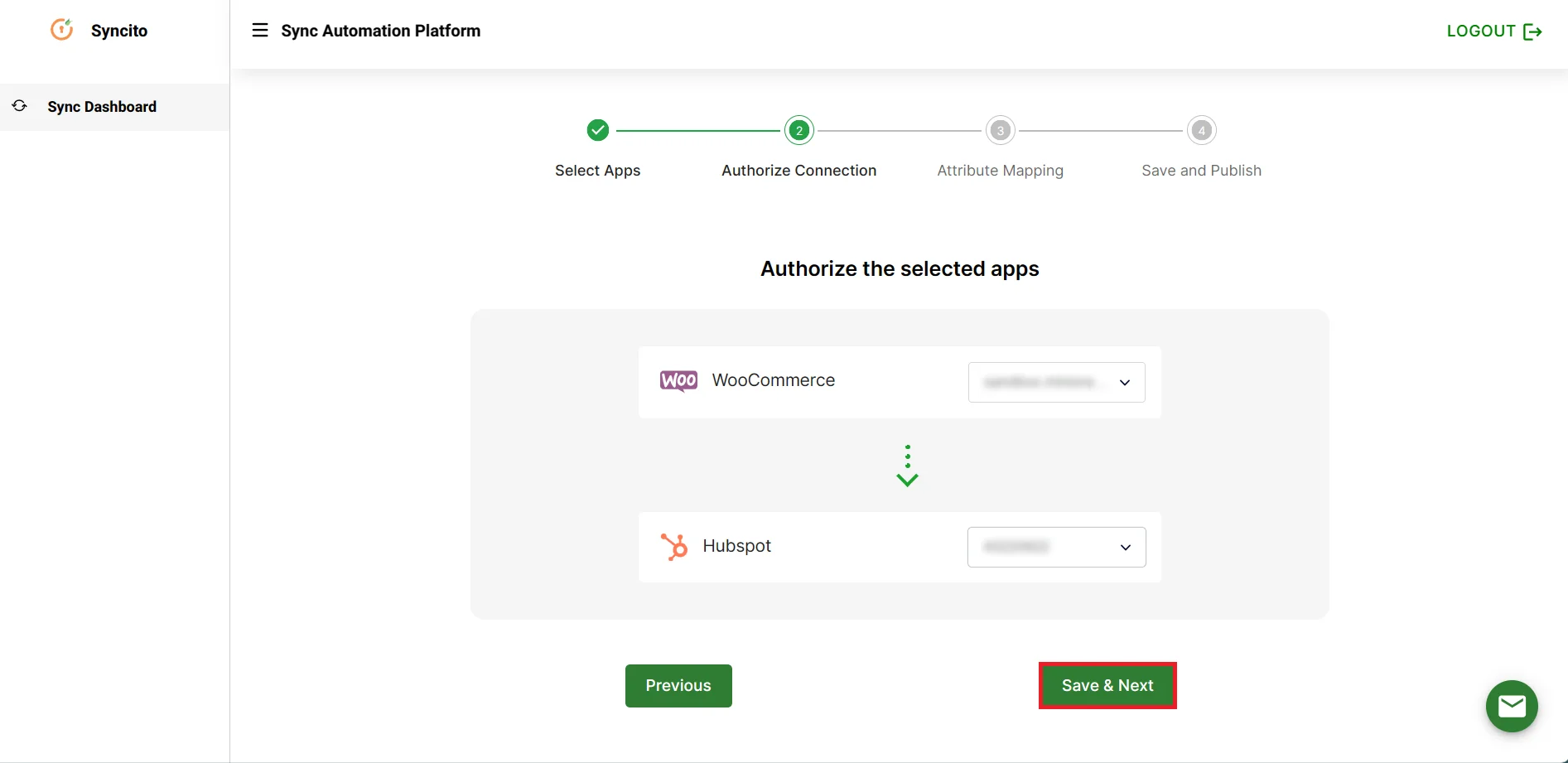
Task: Select step 2 Authorize Connection circle
Action: (798, 130)
